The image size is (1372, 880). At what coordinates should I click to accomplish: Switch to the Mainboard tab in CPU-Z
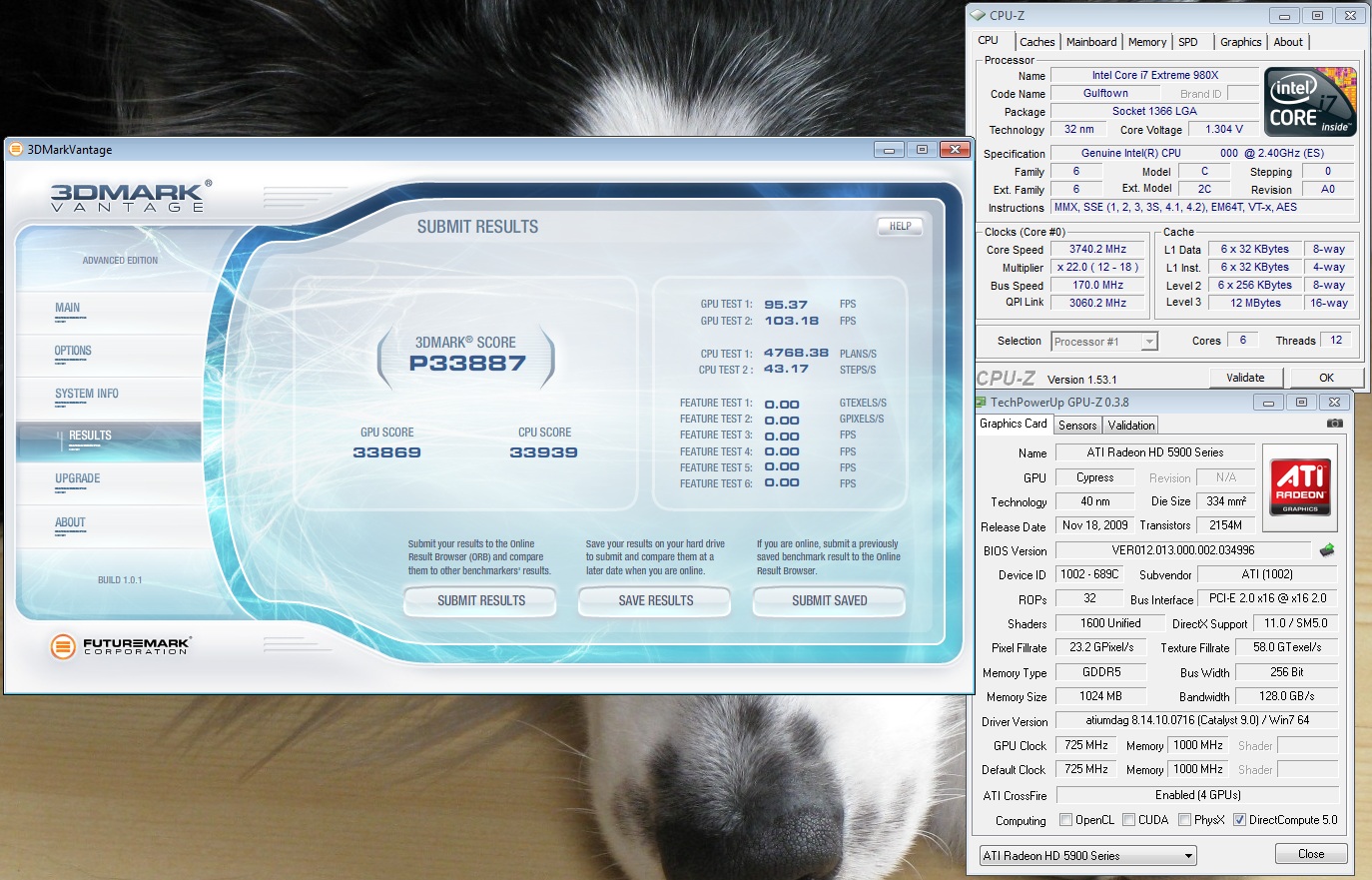tap(1091, 42)
